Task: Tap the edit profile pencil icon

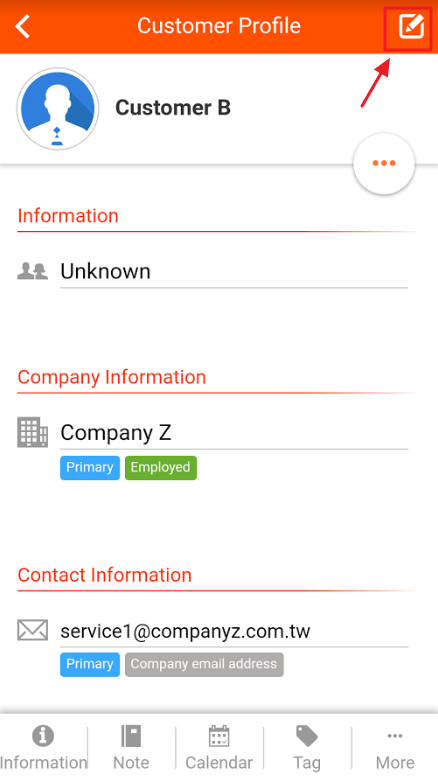Action: click(x=411, y=26)
